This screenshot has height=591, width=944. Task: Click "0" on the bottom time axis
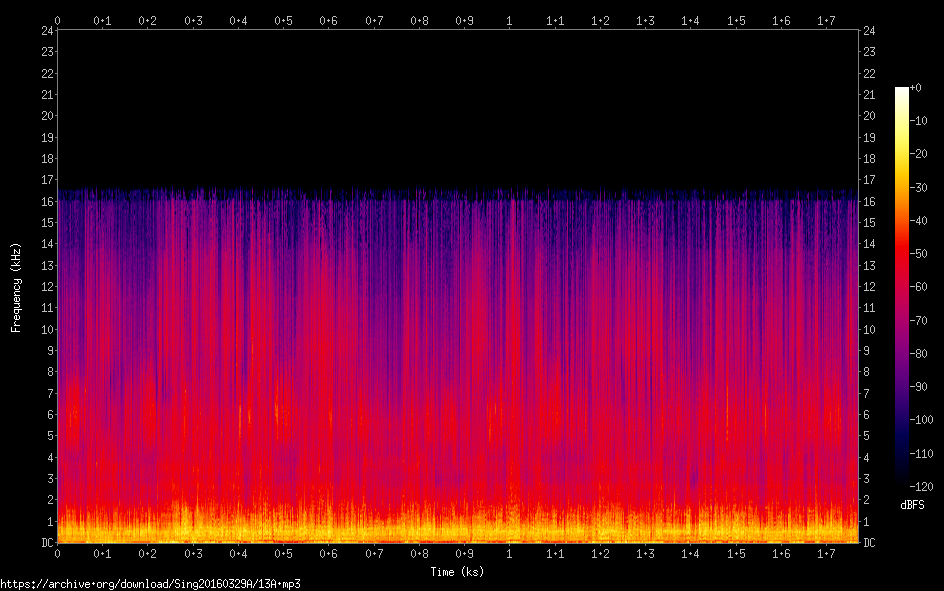pos(58,554)
